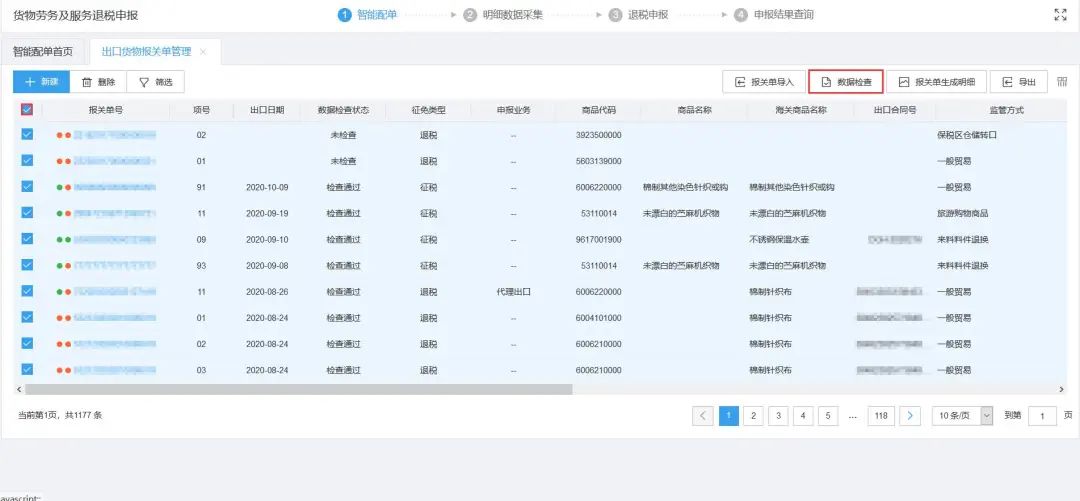Click the 删除 button
Image resolution: width=1080 pixels, height=501 pixels.
[x=98, y=81]
